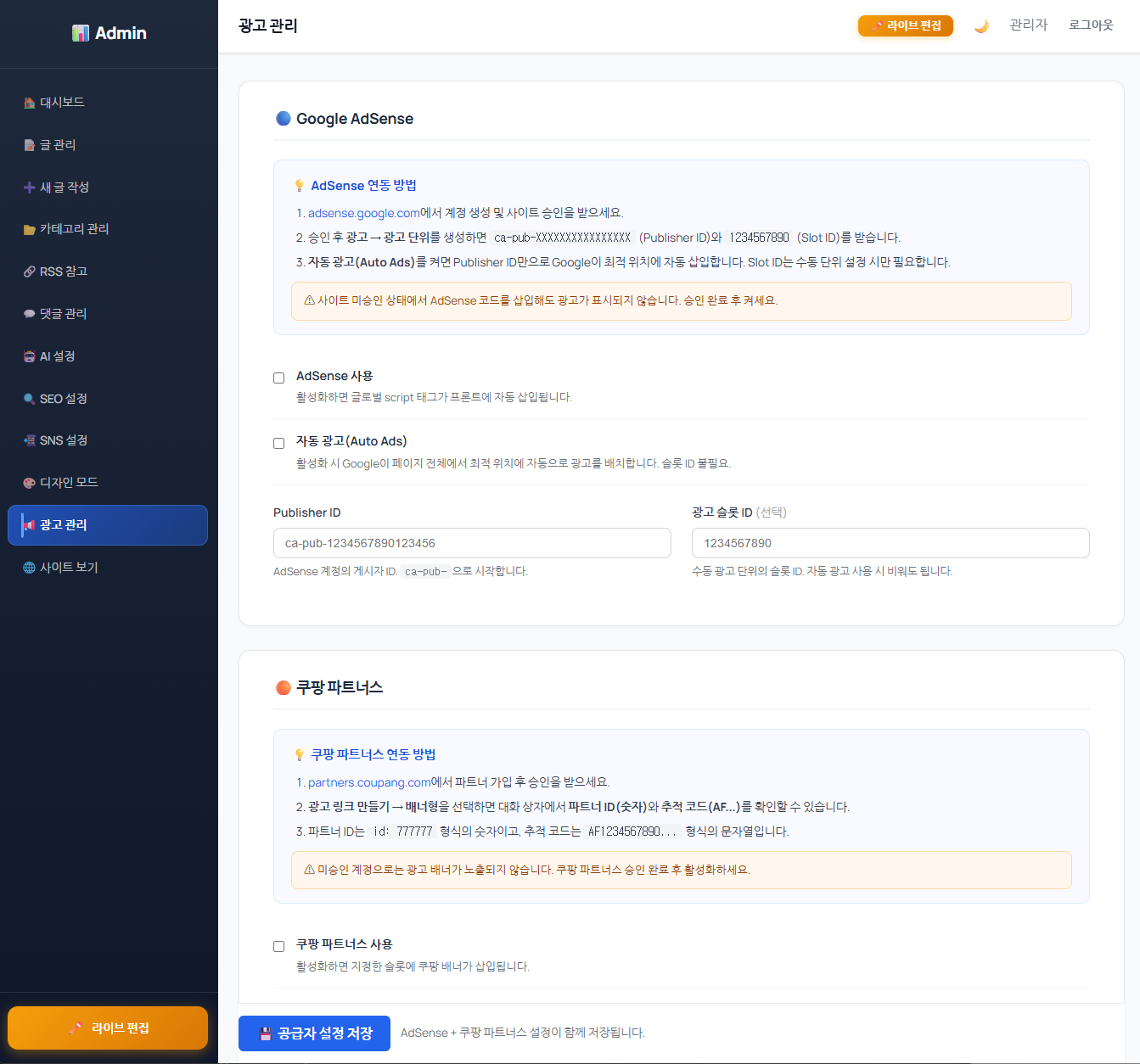Open the AI 설정 menu item
Screen dimensions: 1140x1064
(x=58, y=356)
